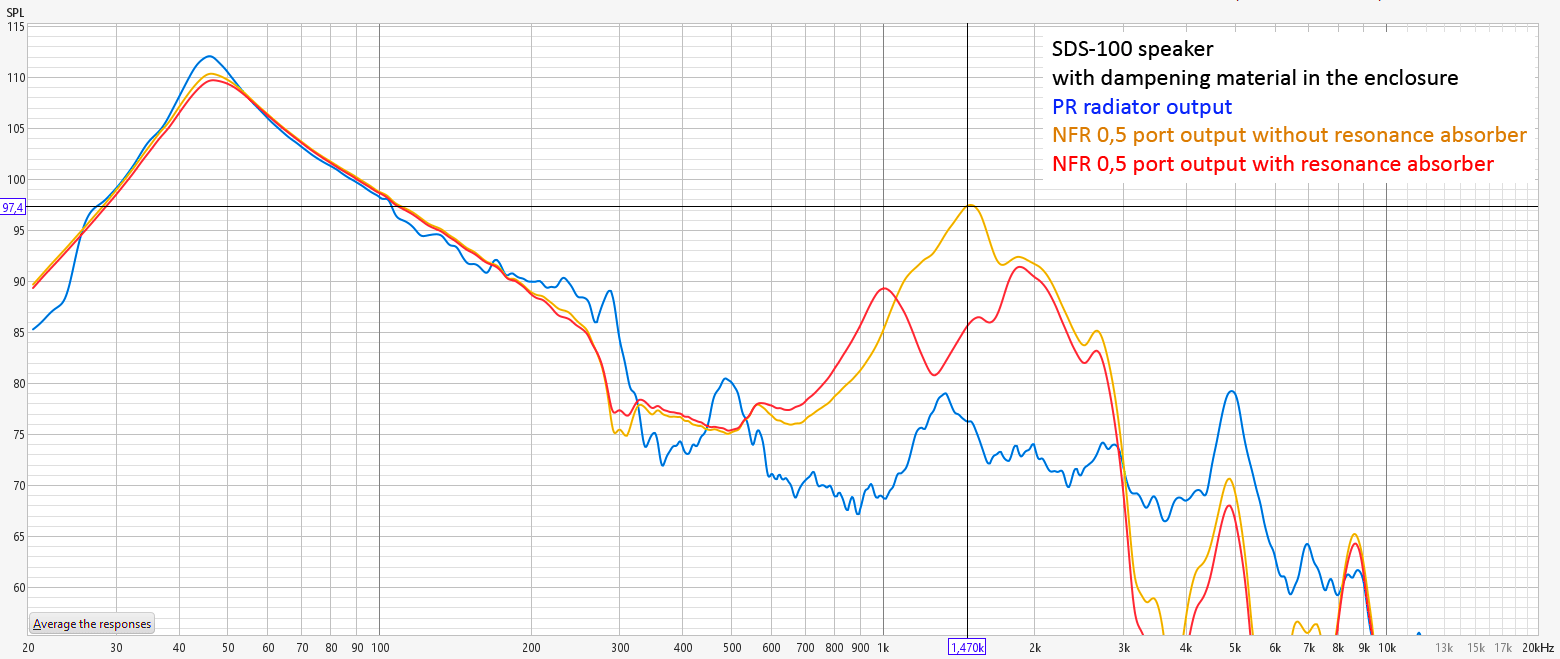Click the 200 Hz frequency label
The height and width of the screenshot is (659, 1560).
tap(532, 648)
